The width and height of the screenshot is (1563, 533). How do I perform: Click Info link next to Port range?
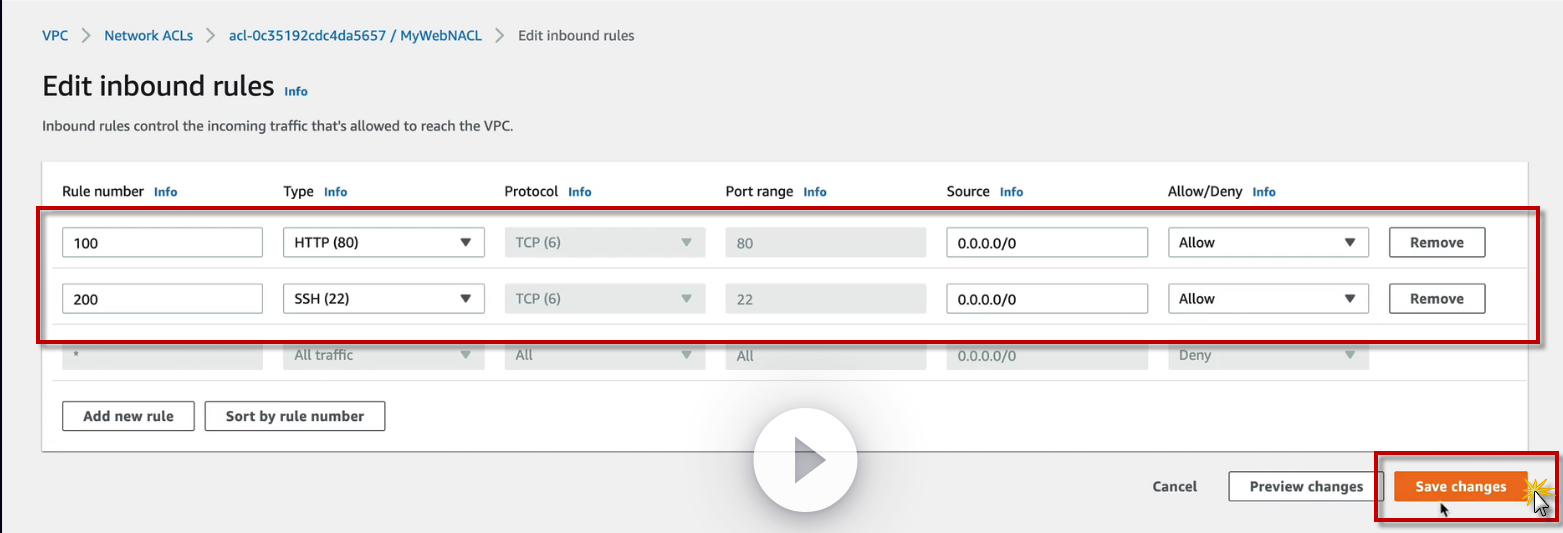pyautogui.click(x=815, y=192)
